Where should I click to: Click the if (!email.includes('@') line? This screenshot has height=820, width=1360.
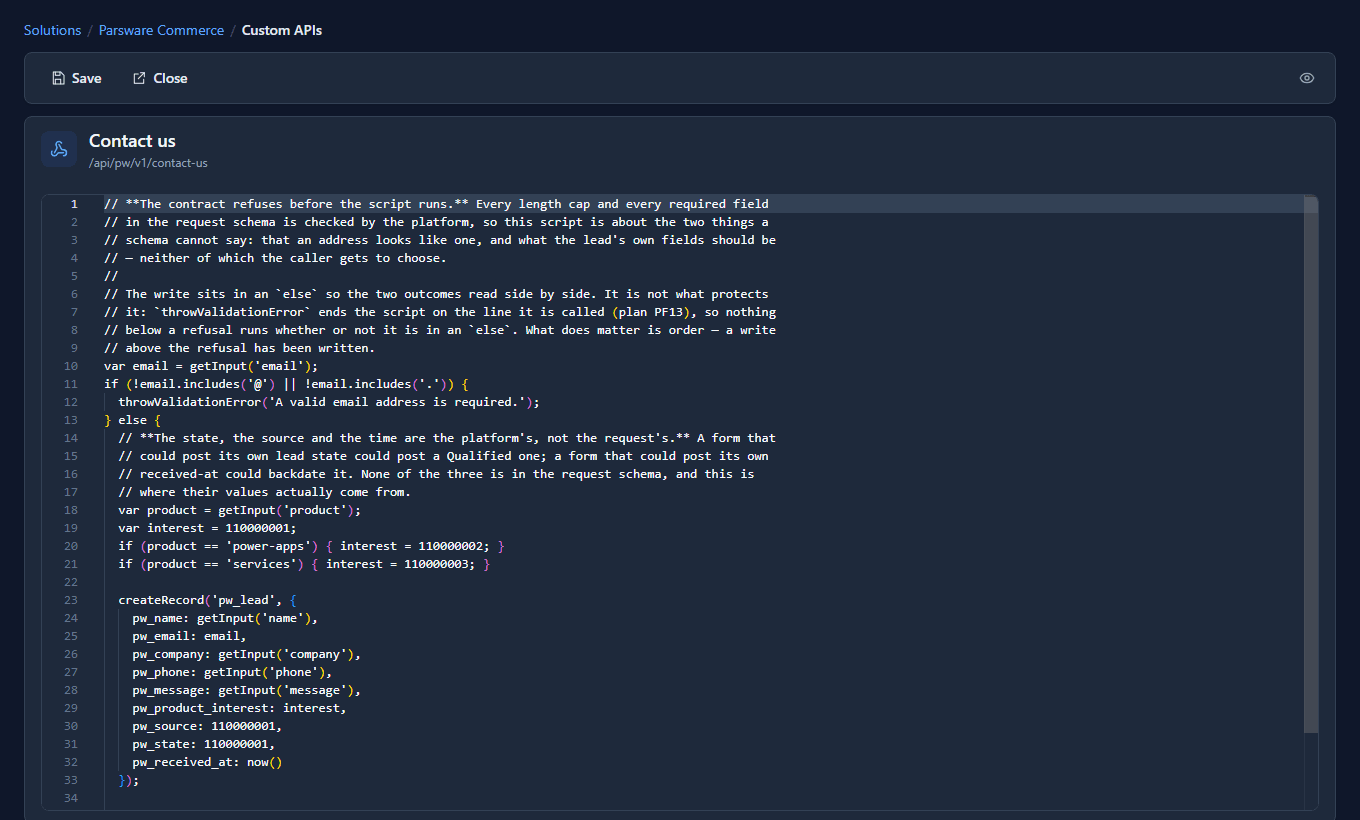click(286, 384)
